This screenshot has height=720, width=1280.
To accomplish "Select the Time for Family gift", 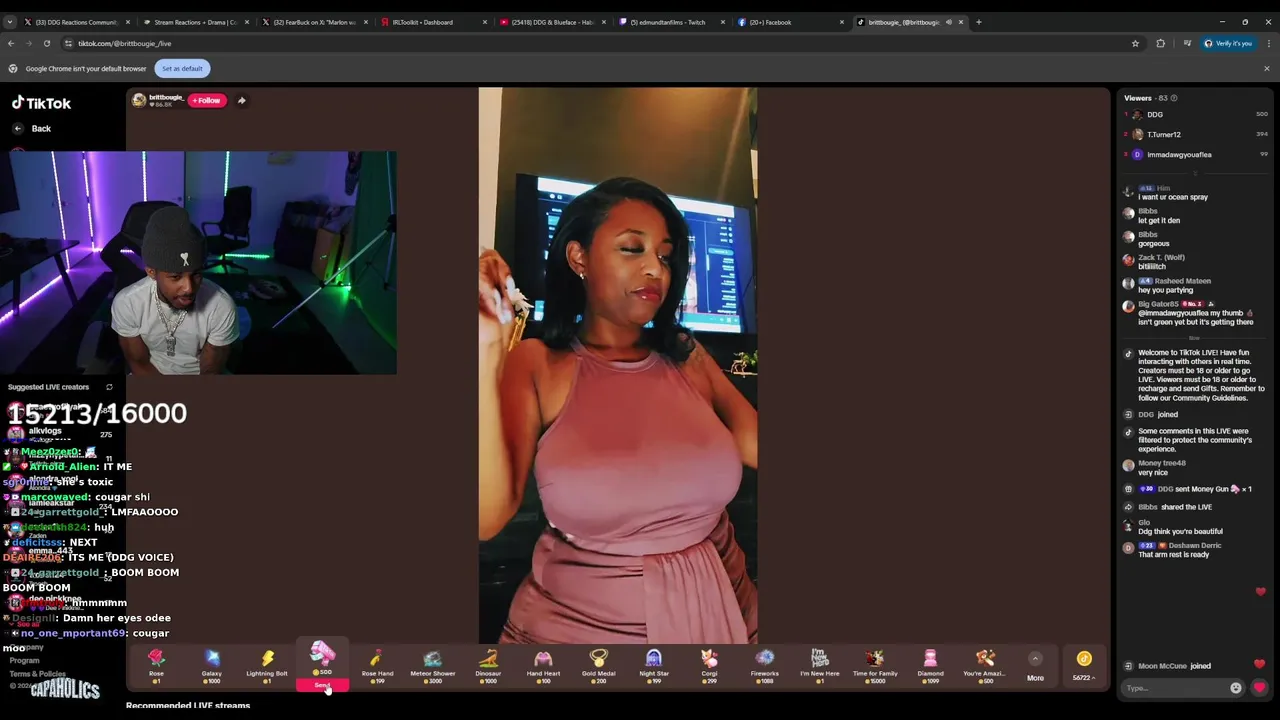I will pyautogui.click(x=875, y=664).
